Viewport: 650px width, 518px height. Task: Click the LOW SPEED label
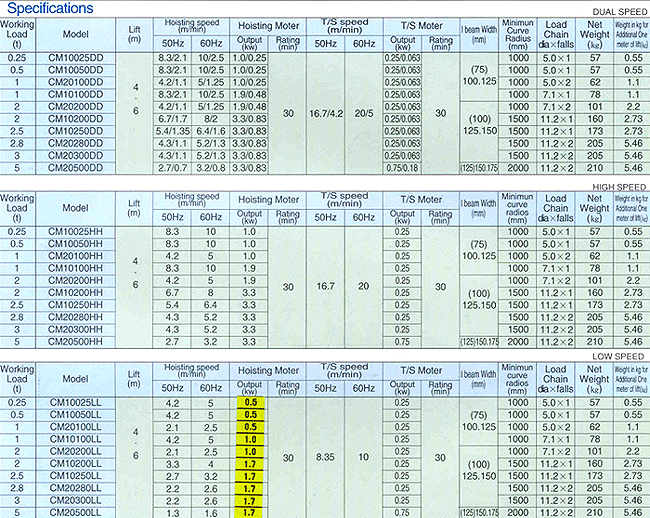point(618,356)
